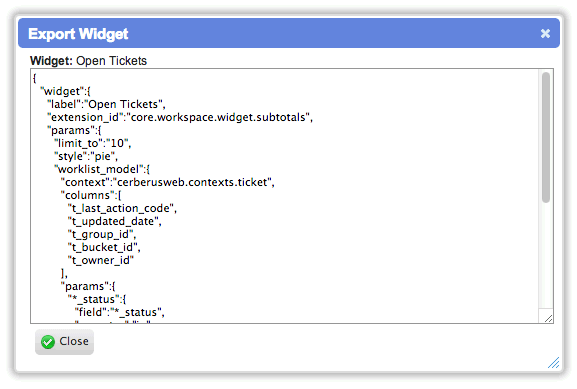This screenshot has width=577, height=389.
Task: Click the Widget: Open Tickets label
Action: tap(88, 61)
